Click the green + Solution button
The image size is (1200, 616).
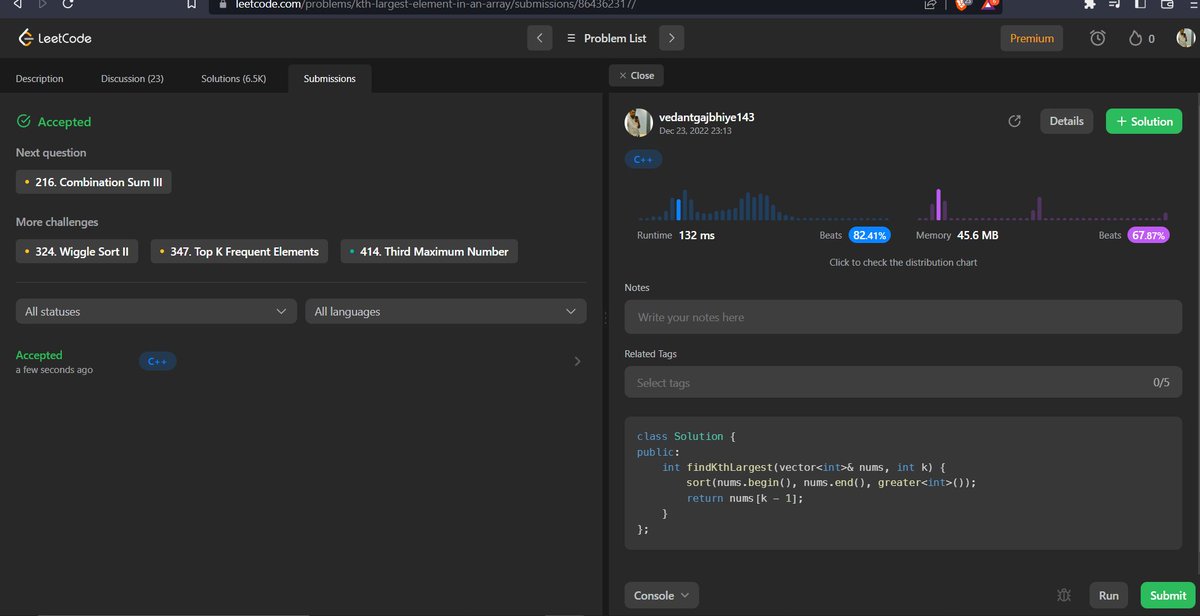(x=1144, y=121)
